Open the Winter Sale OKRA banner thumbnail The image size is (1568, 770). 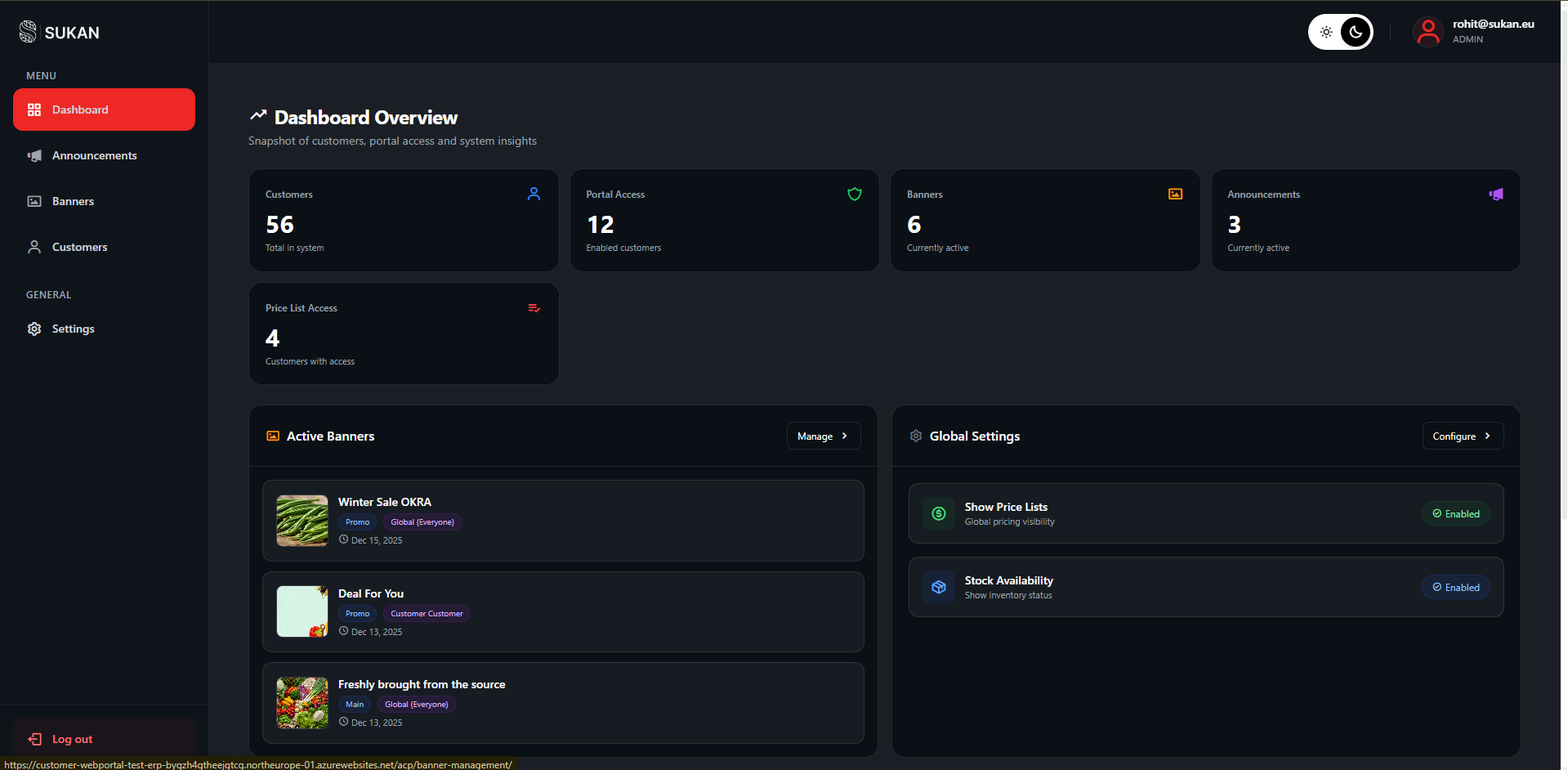pyautogui.click(x=302, y=521)
